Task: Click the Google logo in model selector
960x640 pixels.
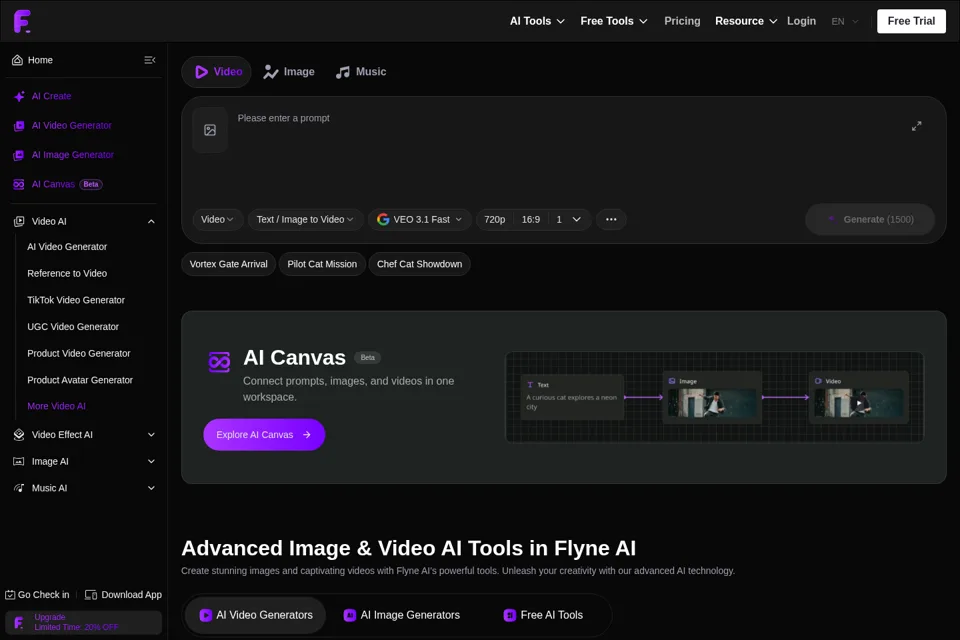Action: click(383, 219)
